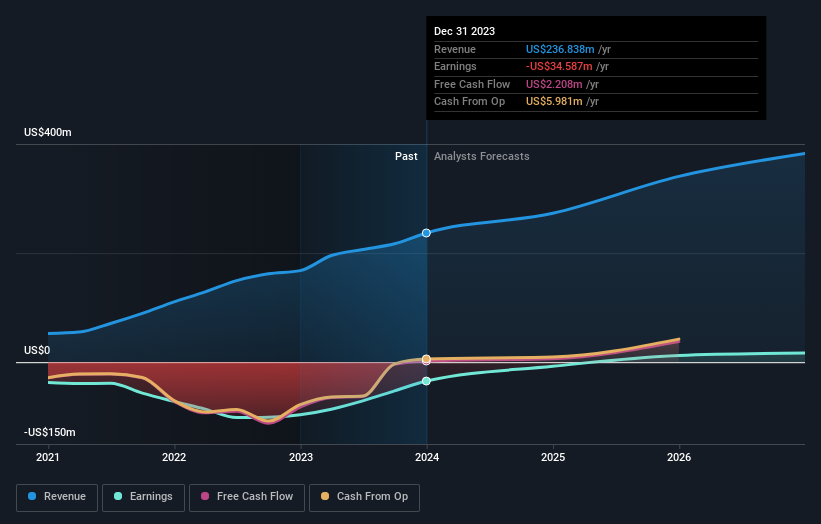Select the 2021 x-axis label
Viewport: 821px width, 524px height.
coord(48,457)
